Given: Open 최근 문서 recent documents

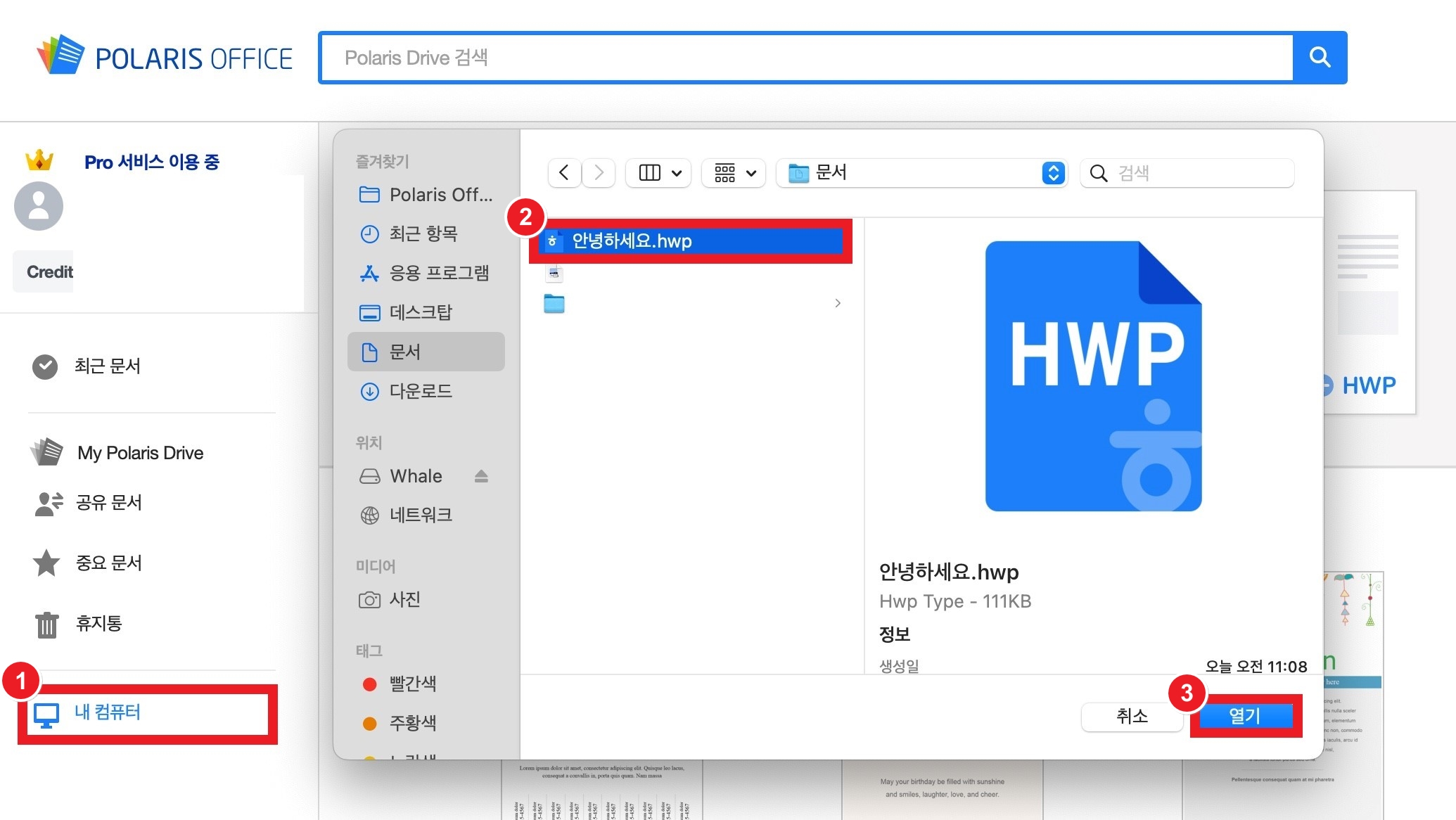Looking at the screenshot, I should (x=107, y=366).
